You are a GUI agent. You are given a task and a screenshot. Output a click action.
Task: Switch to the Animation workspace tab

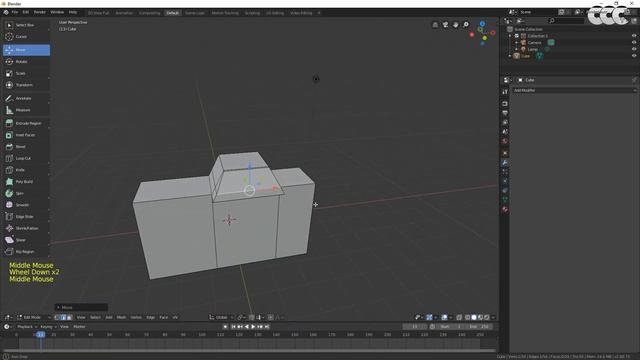(x=124, y=13)
